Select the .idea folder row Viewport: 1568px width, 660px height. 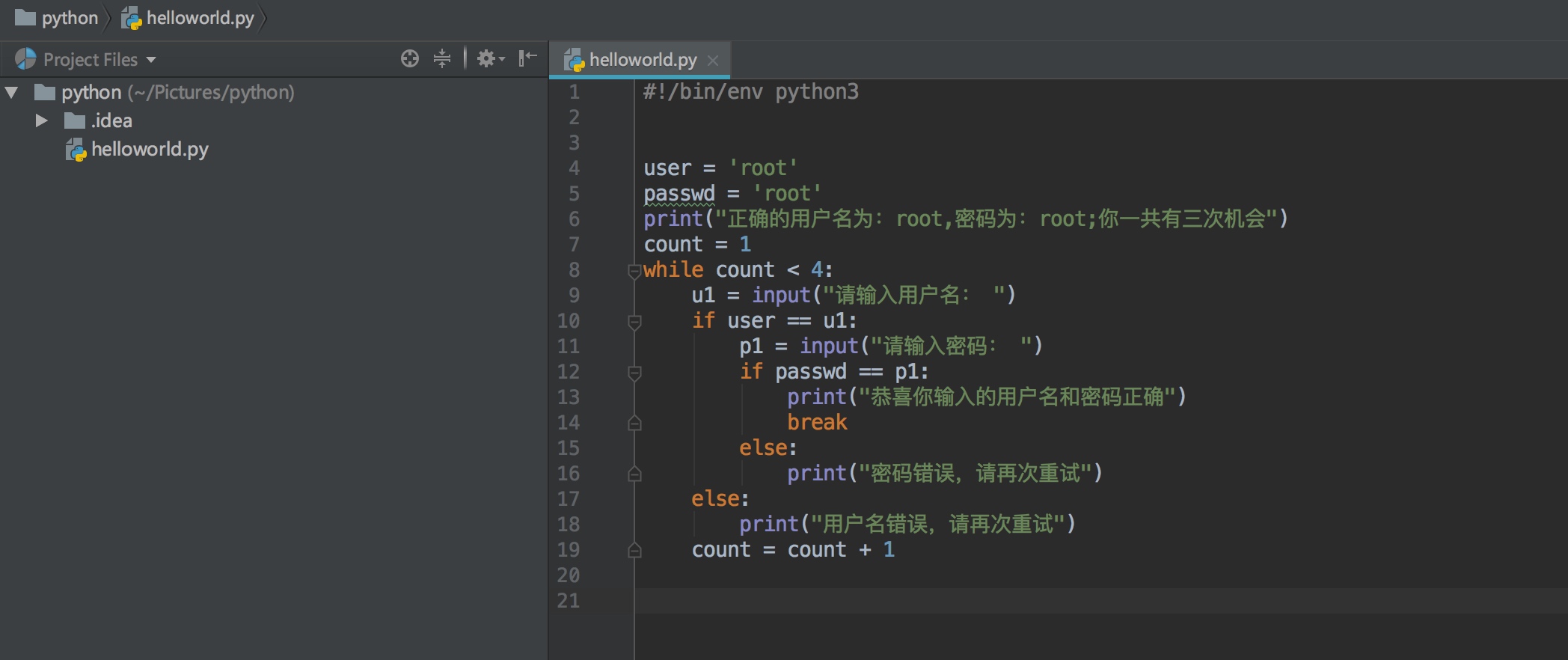click(x=274, y=120)
